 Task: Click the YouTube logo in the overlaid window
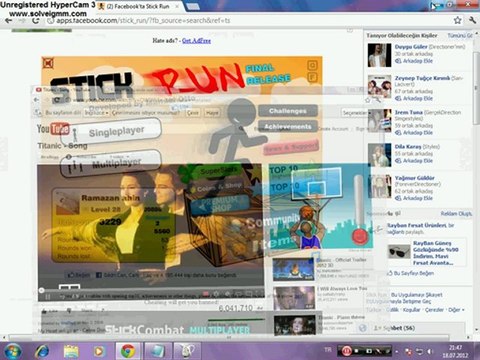click(x=53, y=129)
